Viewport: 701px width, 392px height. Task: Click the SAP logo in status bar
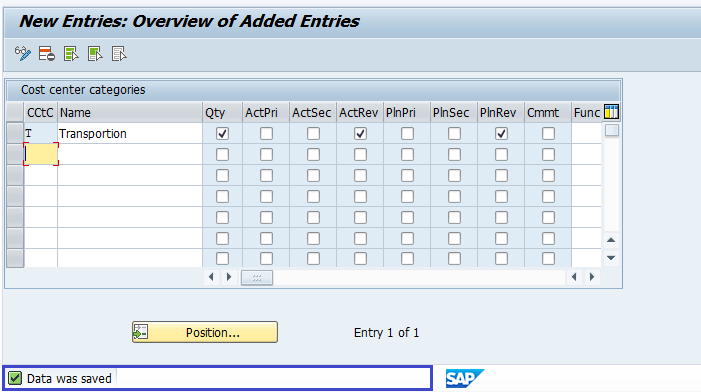[465, 379]
